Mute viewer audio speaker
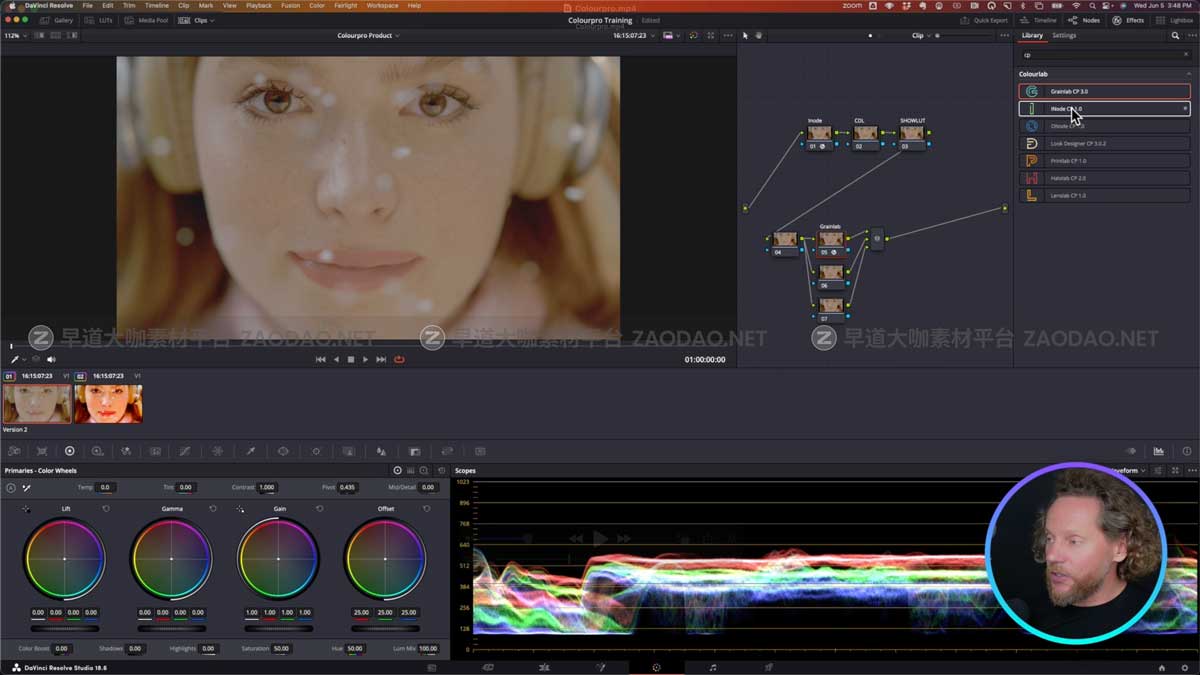 (x=51, y=359)
